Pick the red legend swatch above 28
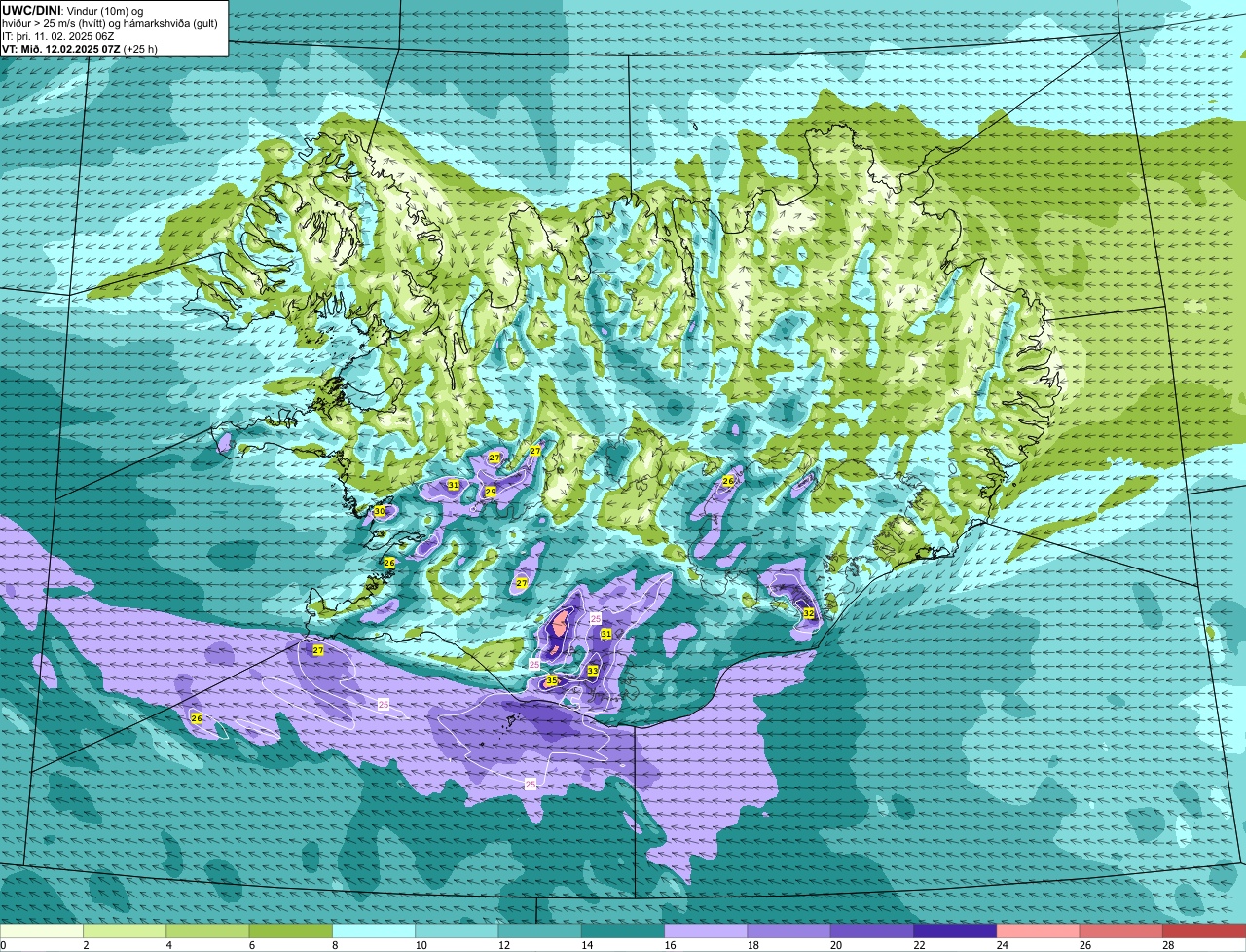 (1204, 932)
